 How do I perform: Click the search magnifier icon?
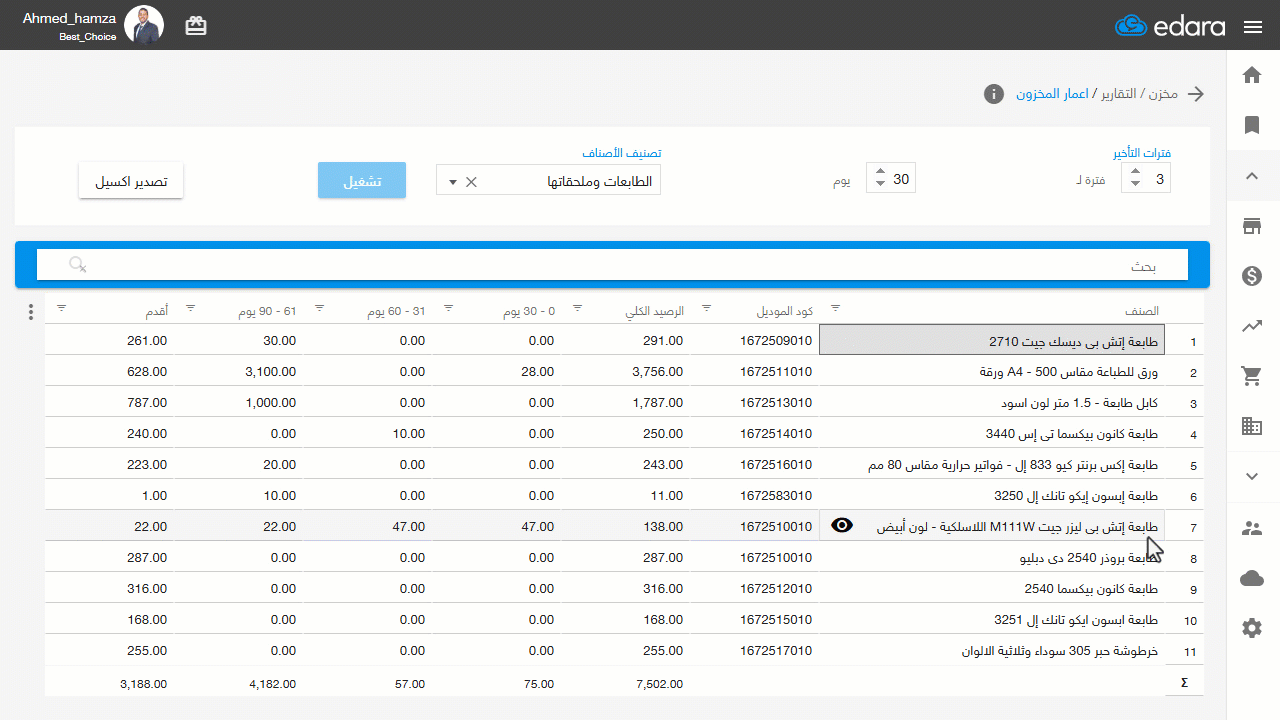77,265
